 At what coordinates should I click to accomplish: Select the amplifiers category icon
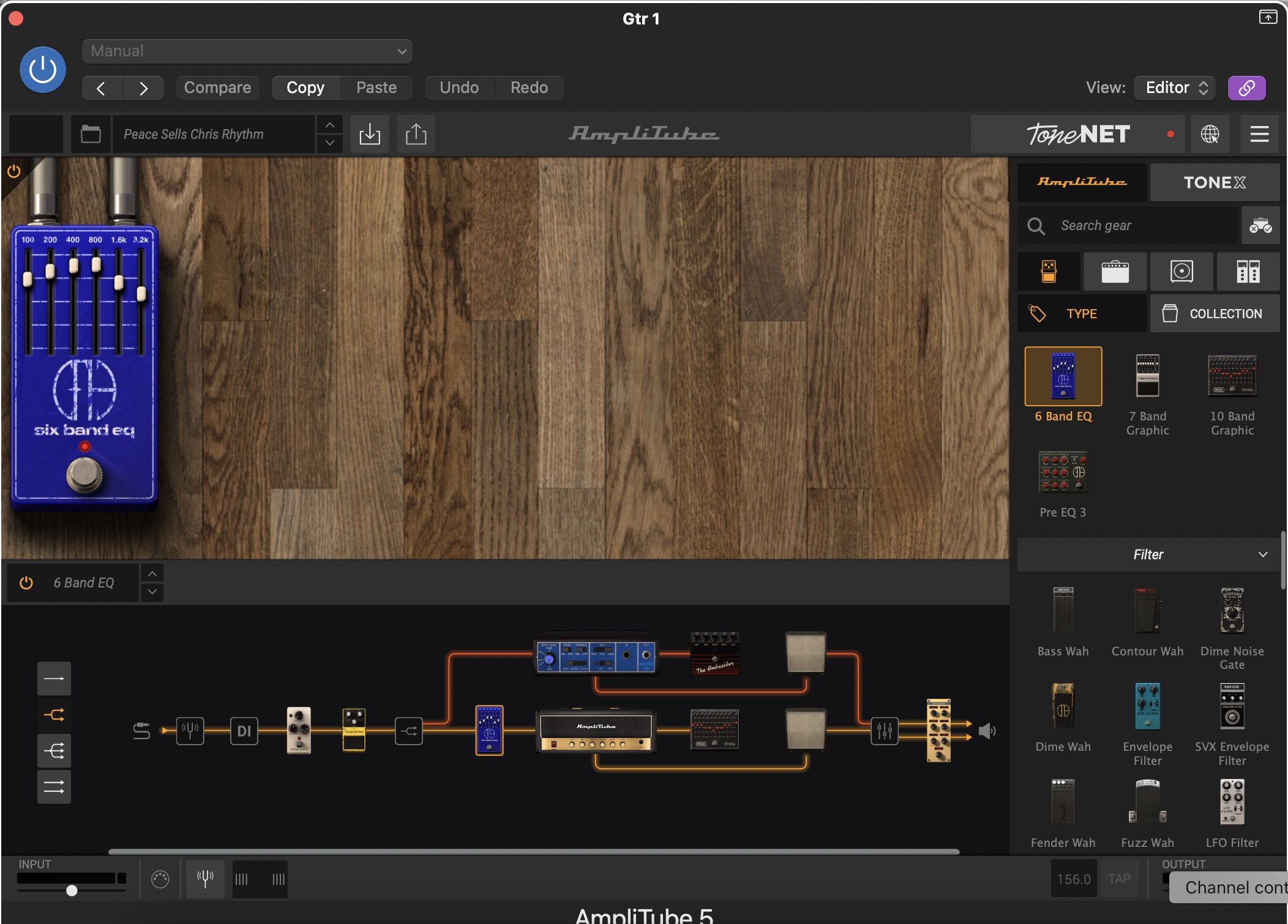point(1115,271)
